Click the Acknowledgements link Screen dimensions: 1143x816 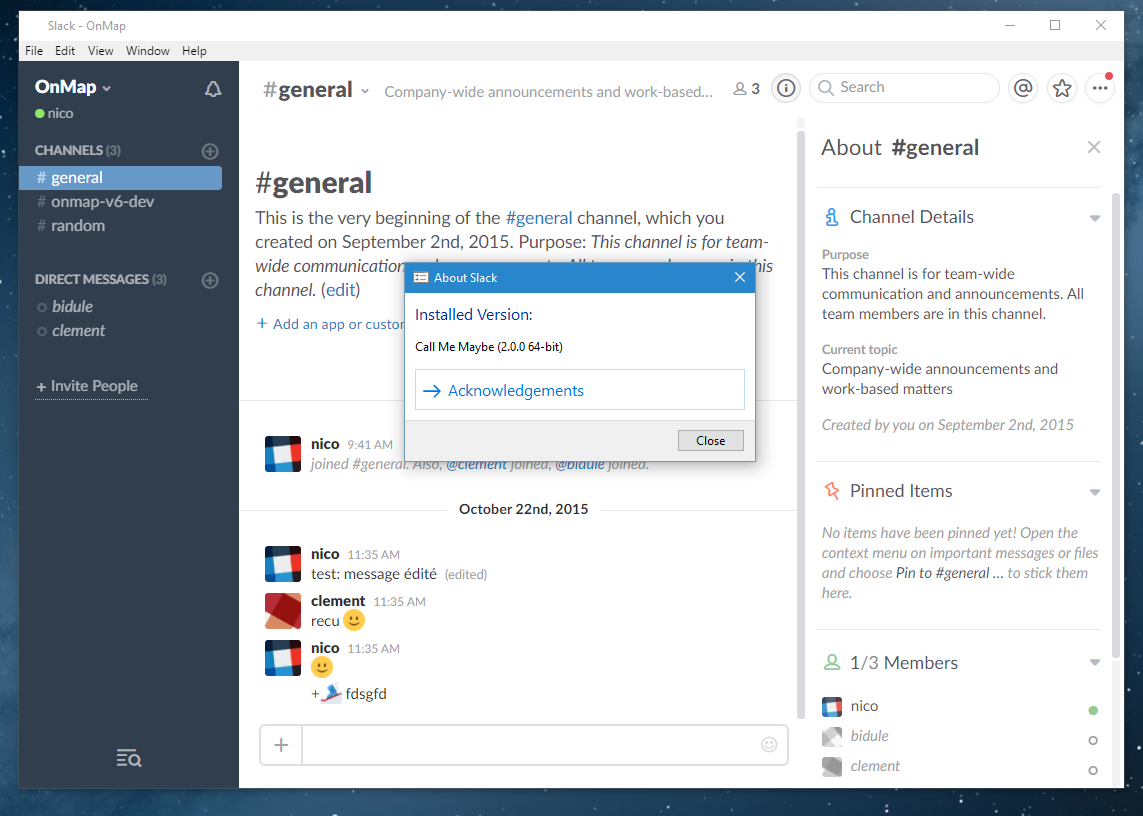[515, 391]
